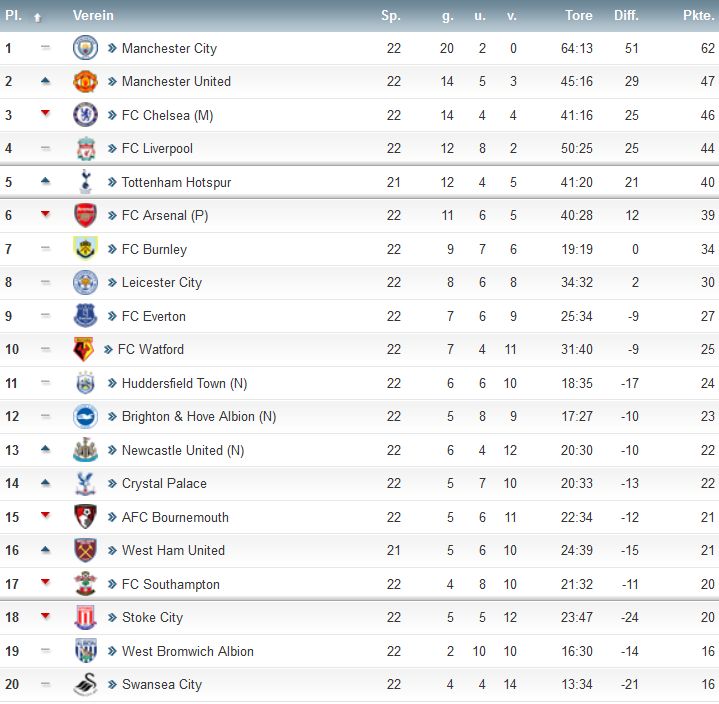
Task: Click the Crystal Palace club crest
Action: pos(85,484)
